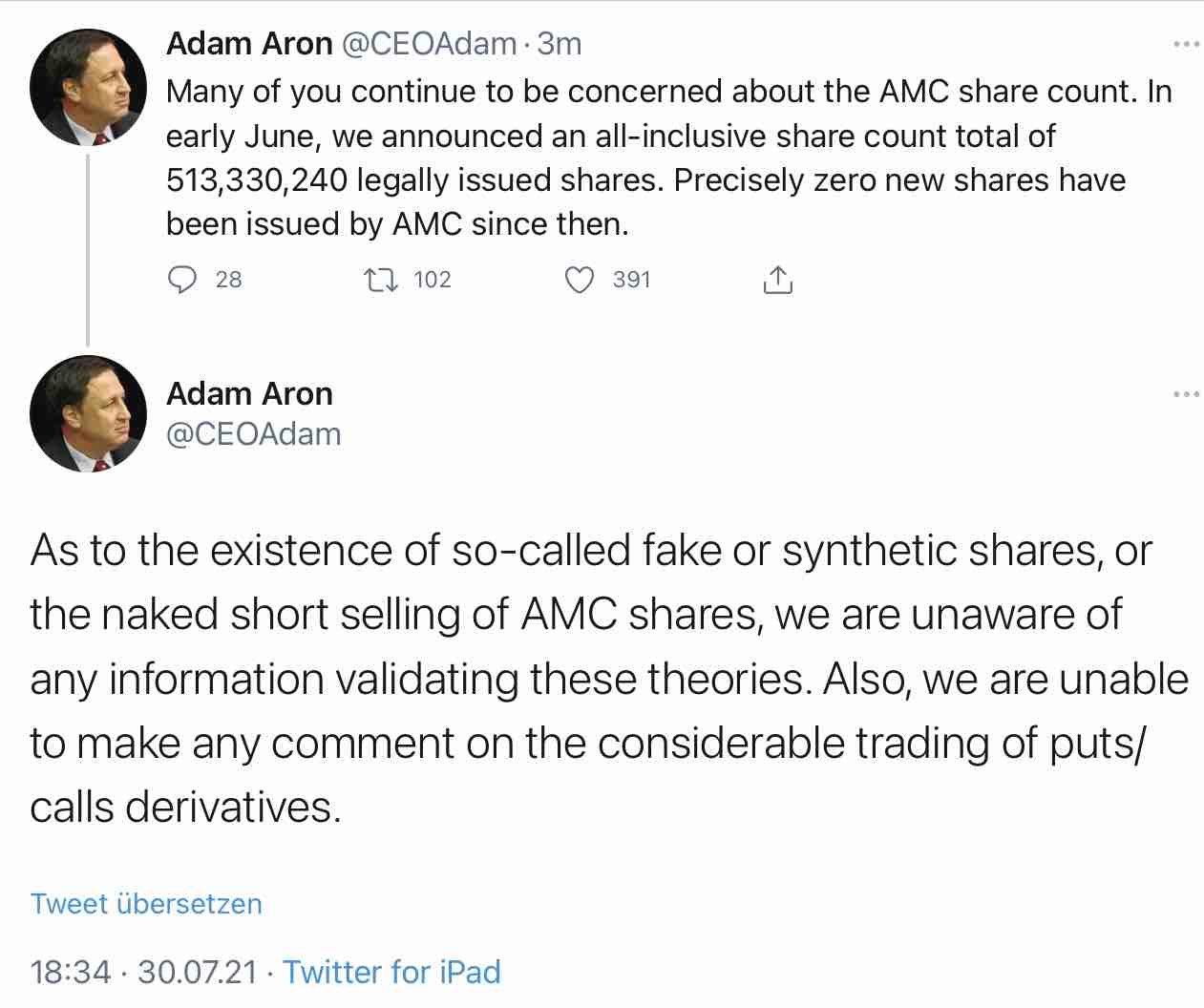Select the like count of 391
This screenshot has height=1008, width=1204.
click(631, 279)
